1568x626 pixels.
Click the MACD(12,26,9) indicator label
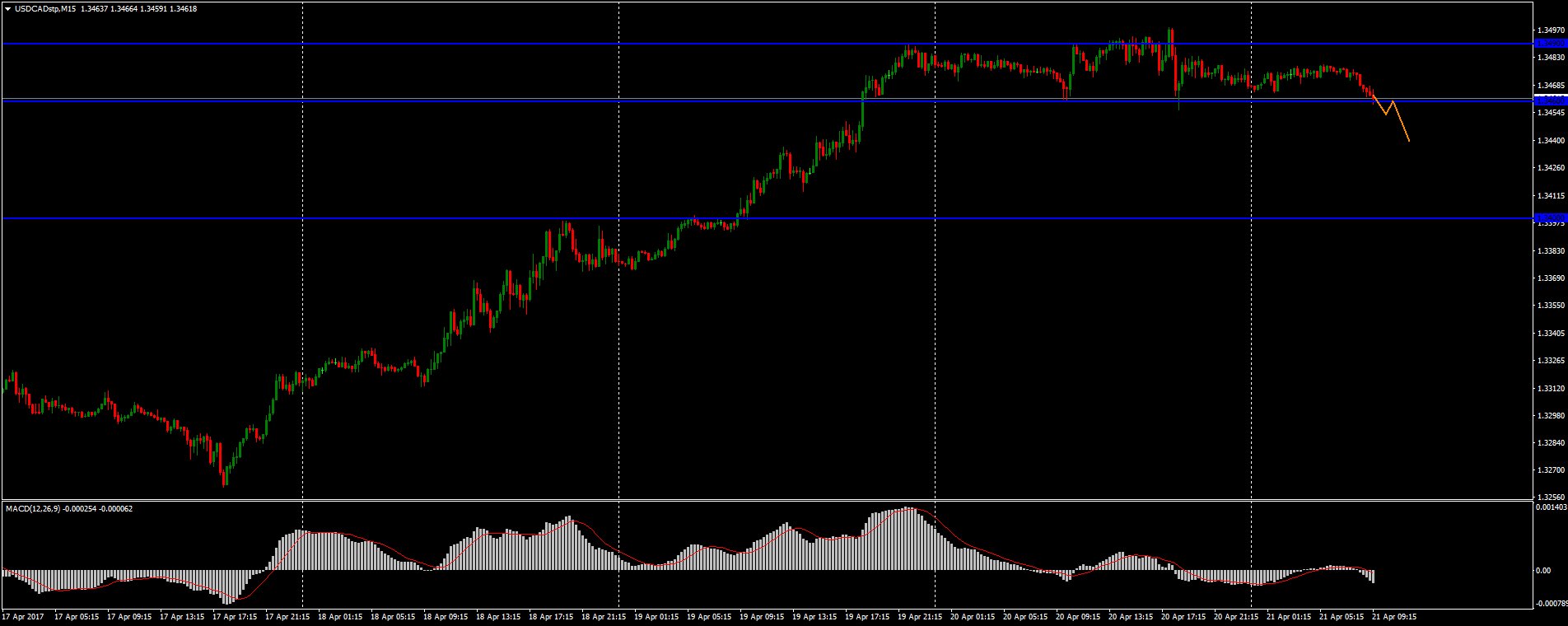33,508
